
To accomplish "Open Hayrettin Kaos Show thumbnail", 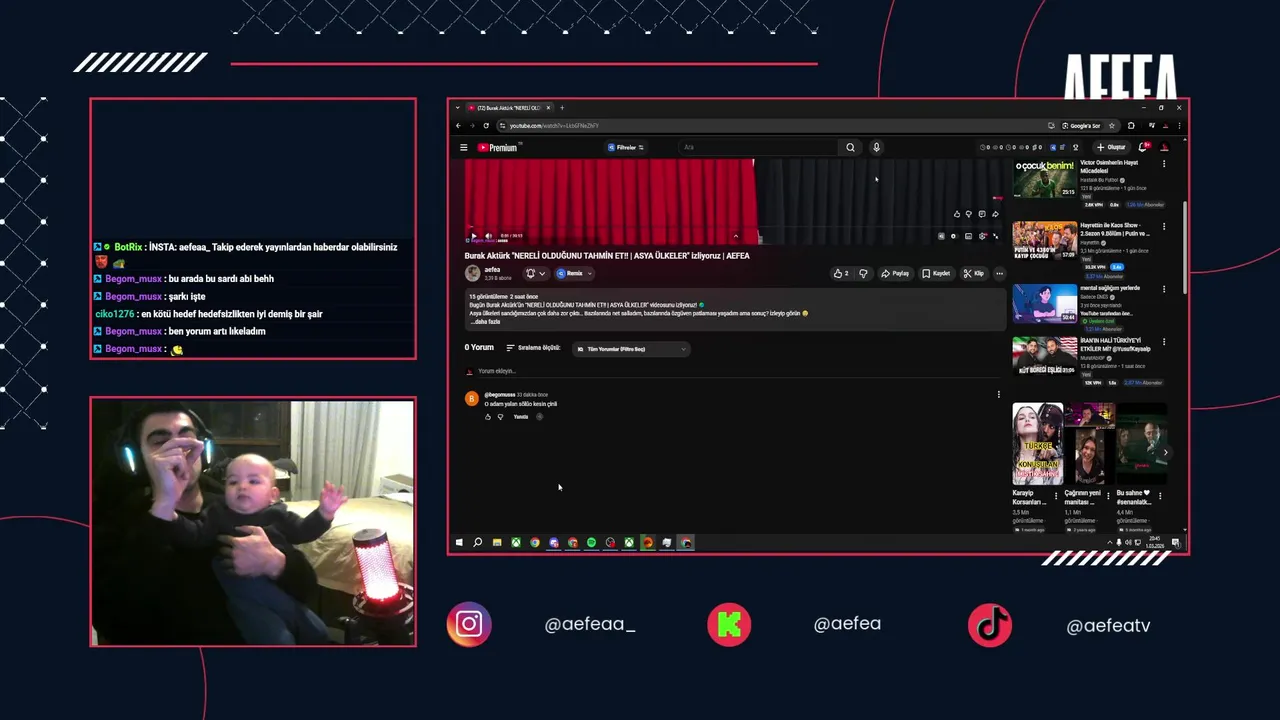I will tap(1045, 240).
